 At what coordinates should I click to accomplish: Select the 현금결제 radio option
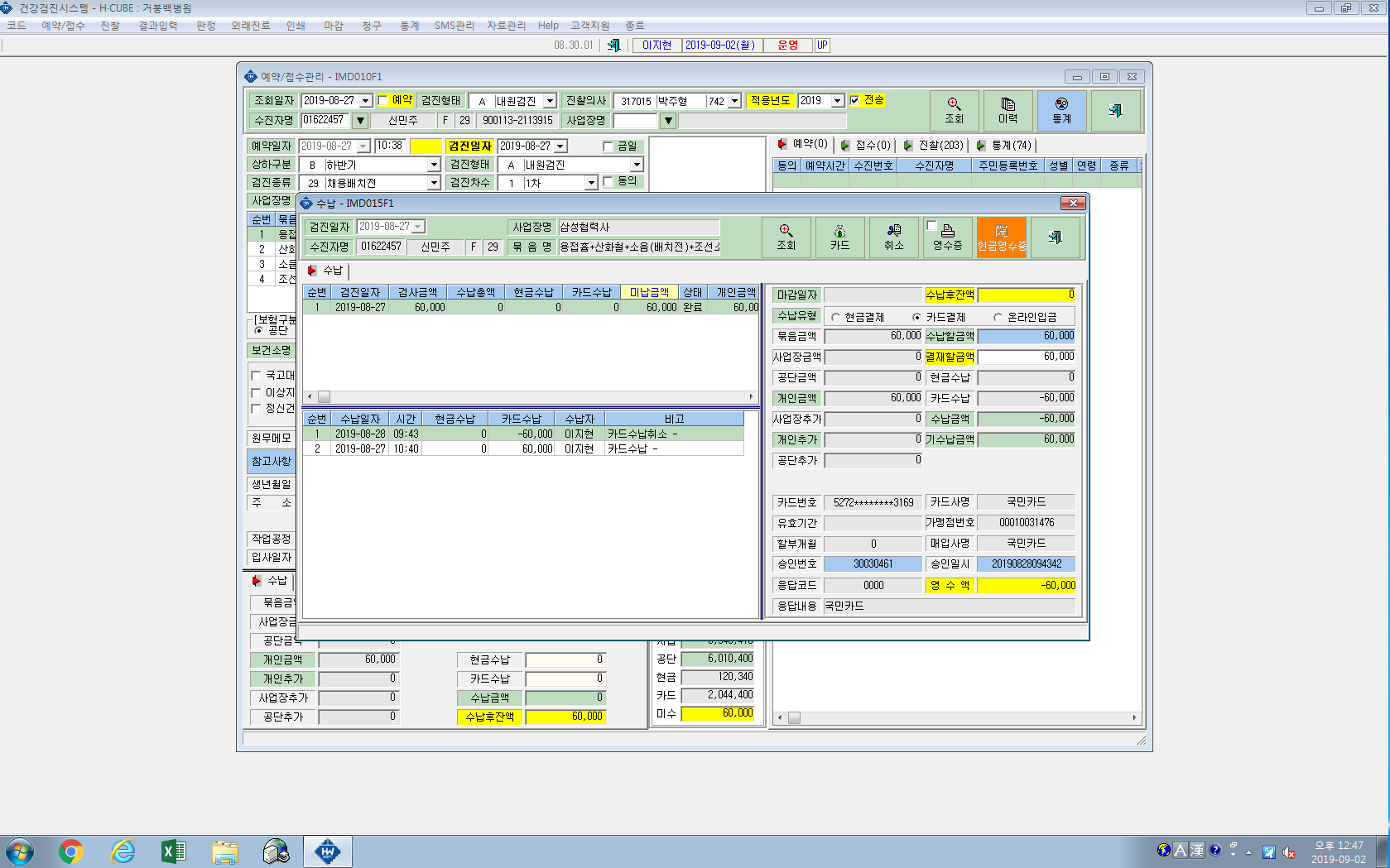click(835, 317)
